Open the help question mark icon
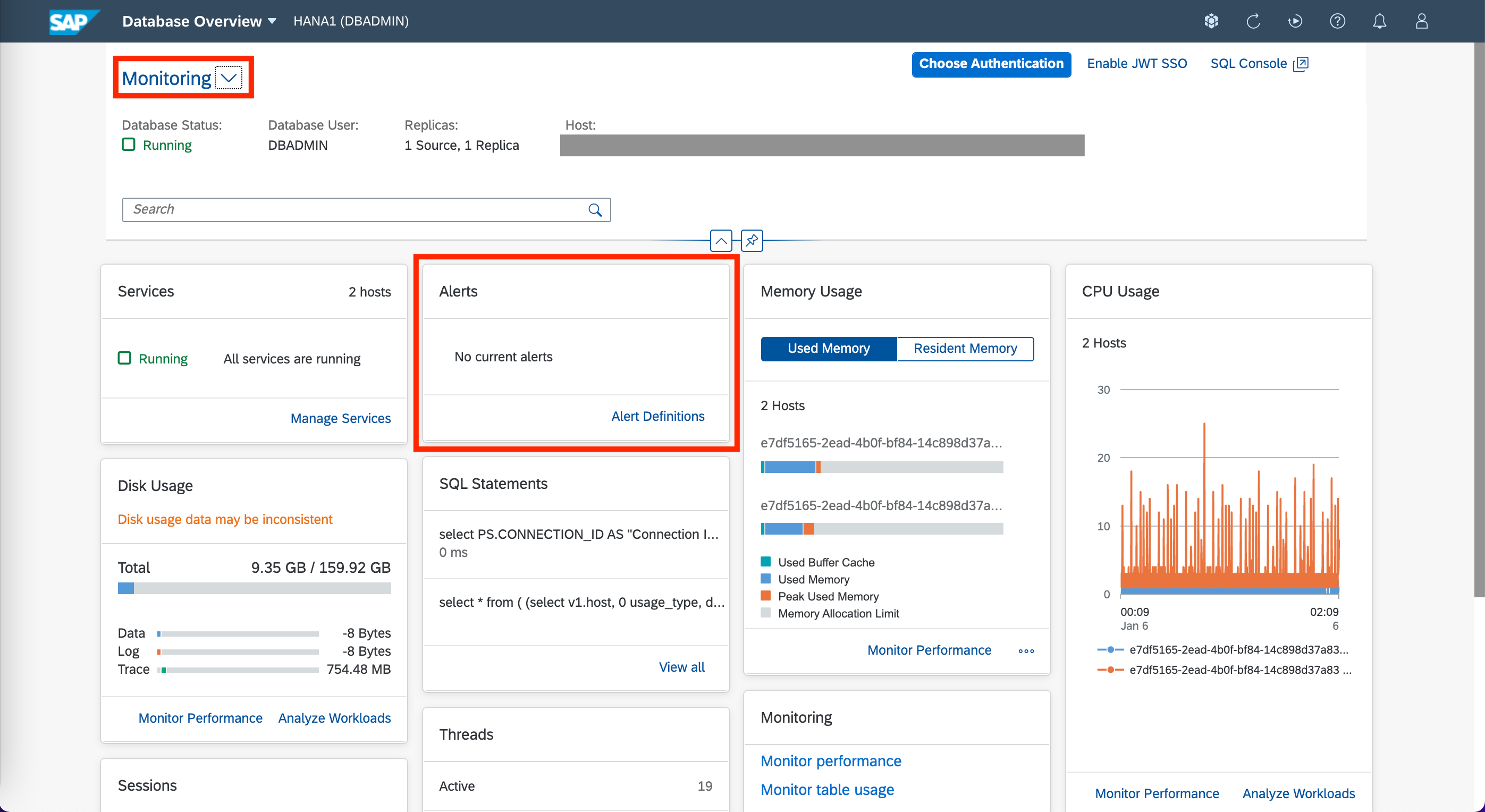This screenshot has width=1485, height=812. [1337, 21]
